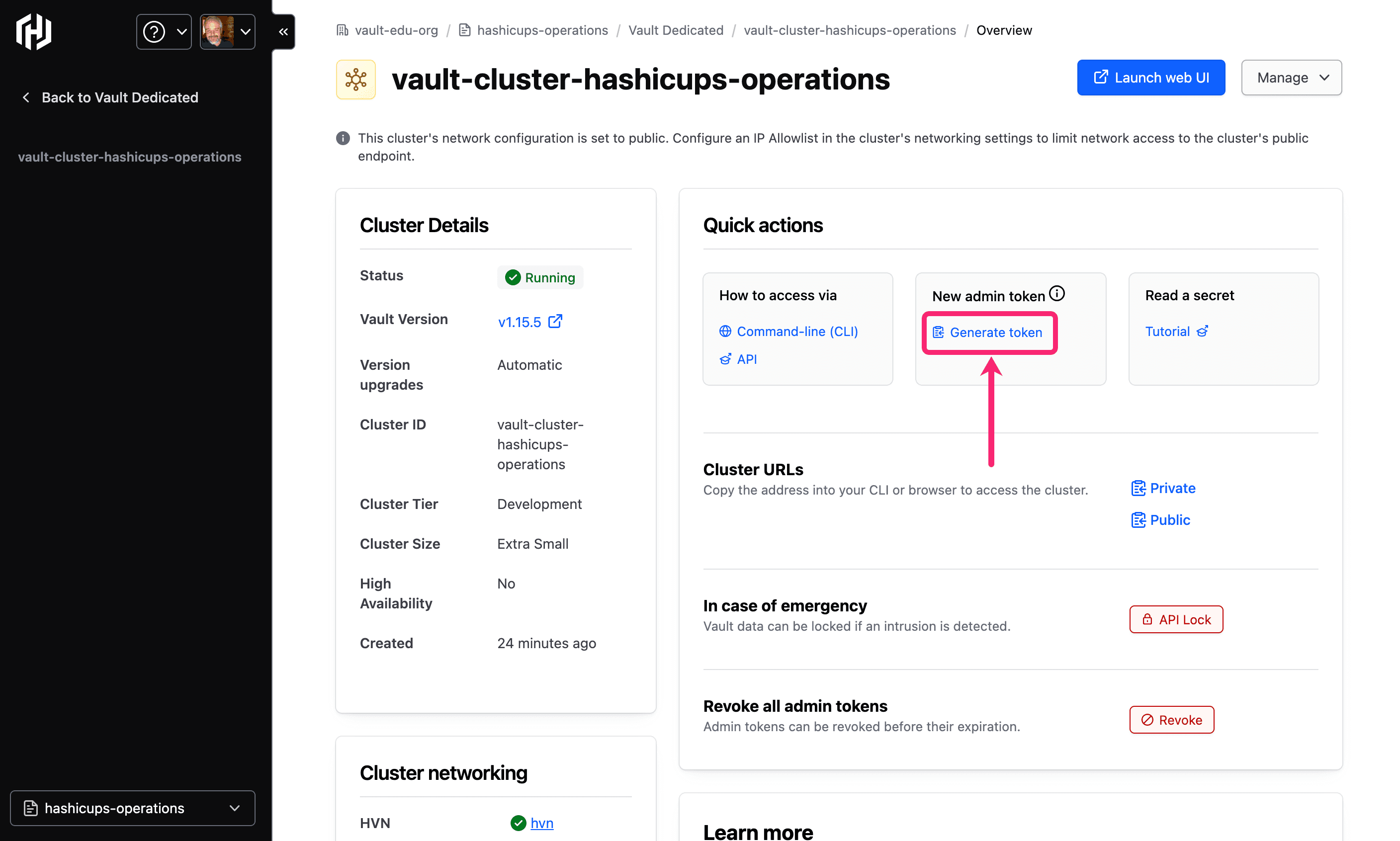Screen dimensions: 1400x841
Task: Click the Cluster Tier value Development
Action: coord(539,505)
